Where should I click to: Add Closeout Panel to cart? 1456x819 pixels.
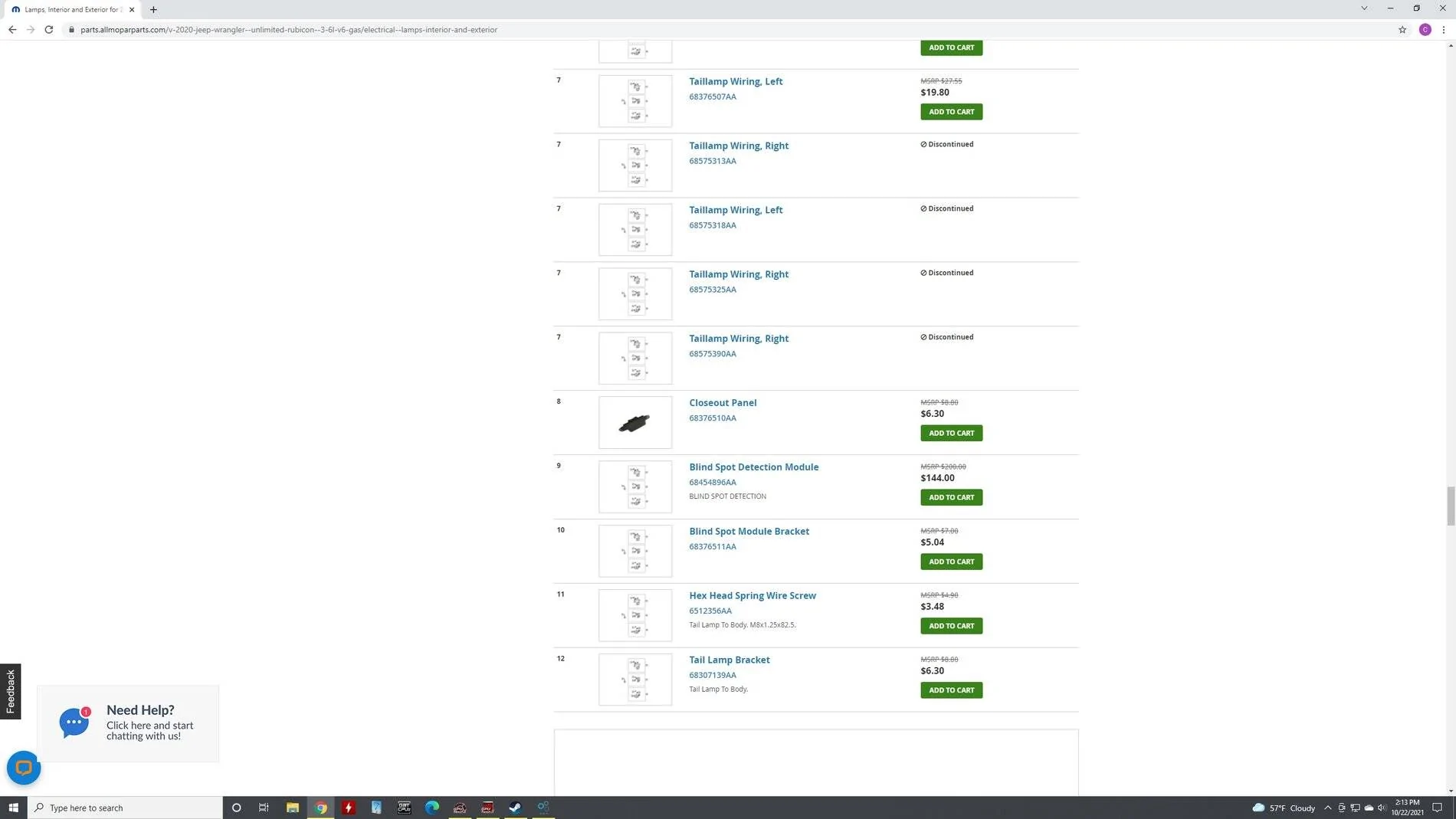click(x=951, y=434)
